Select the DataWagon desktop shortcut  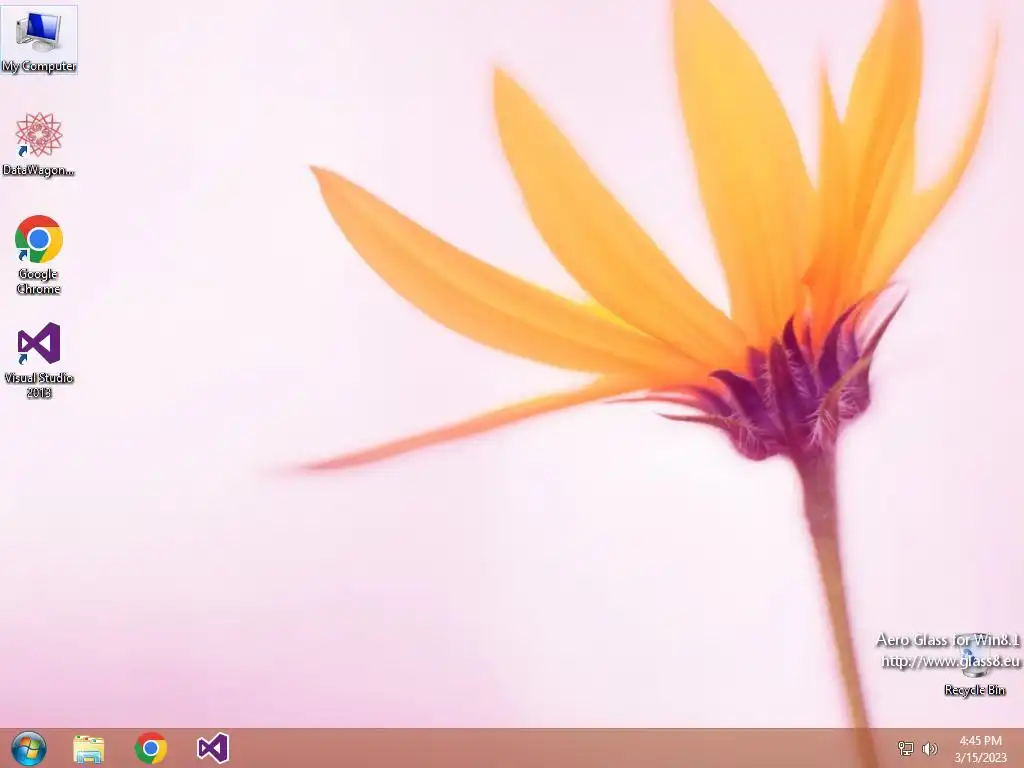click(x=39, y=144)
